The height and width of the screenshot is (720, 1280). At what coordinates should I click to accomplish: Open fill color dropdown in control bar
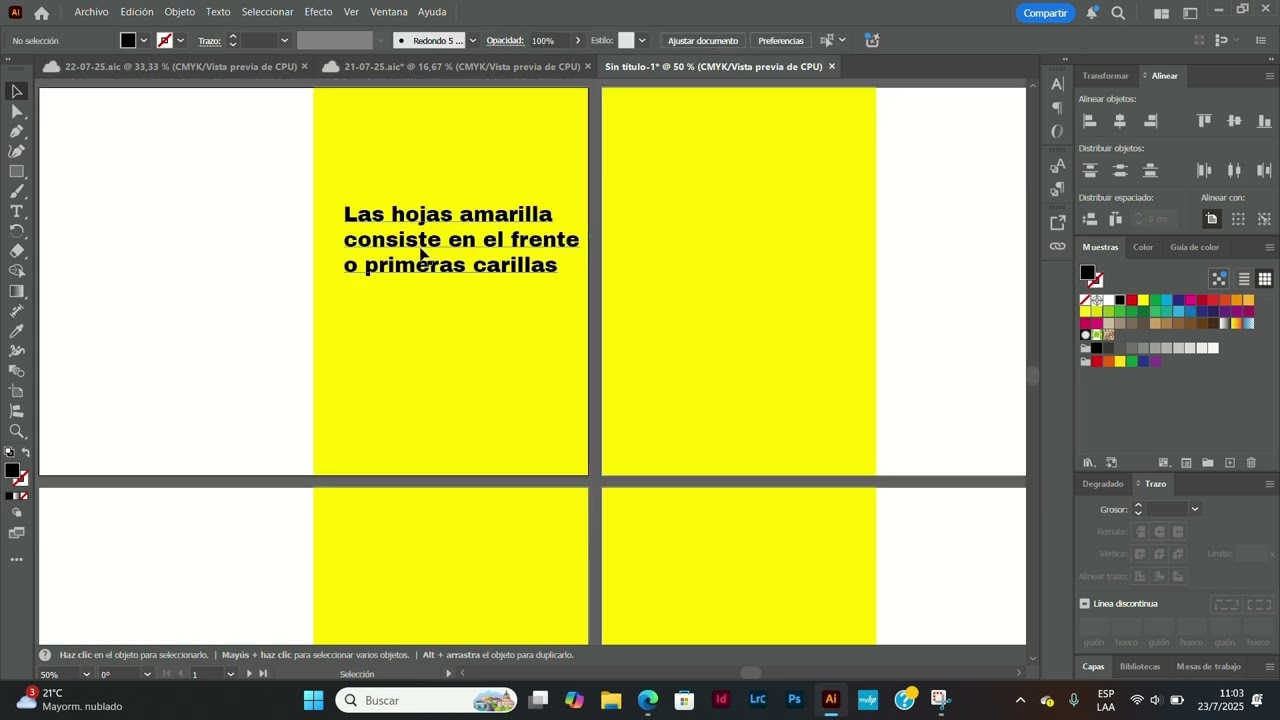tap(144, 41)
